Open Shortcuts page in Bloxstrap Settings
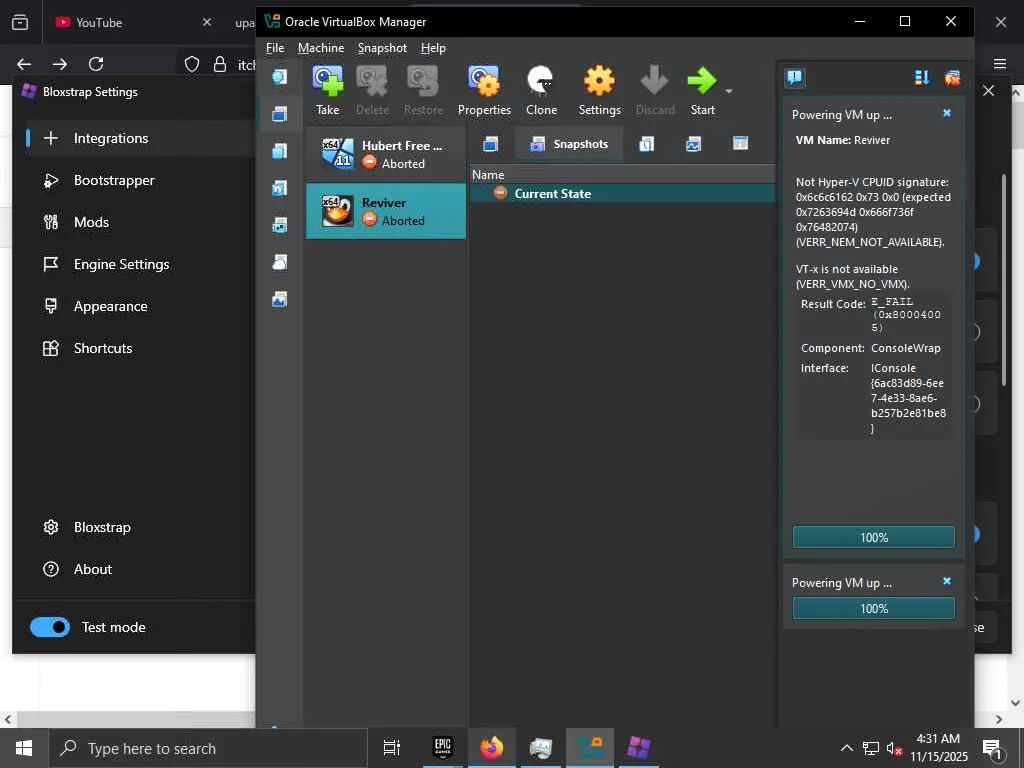The image size is (1024, 768). pyautogui.click(x=140, y=348)
